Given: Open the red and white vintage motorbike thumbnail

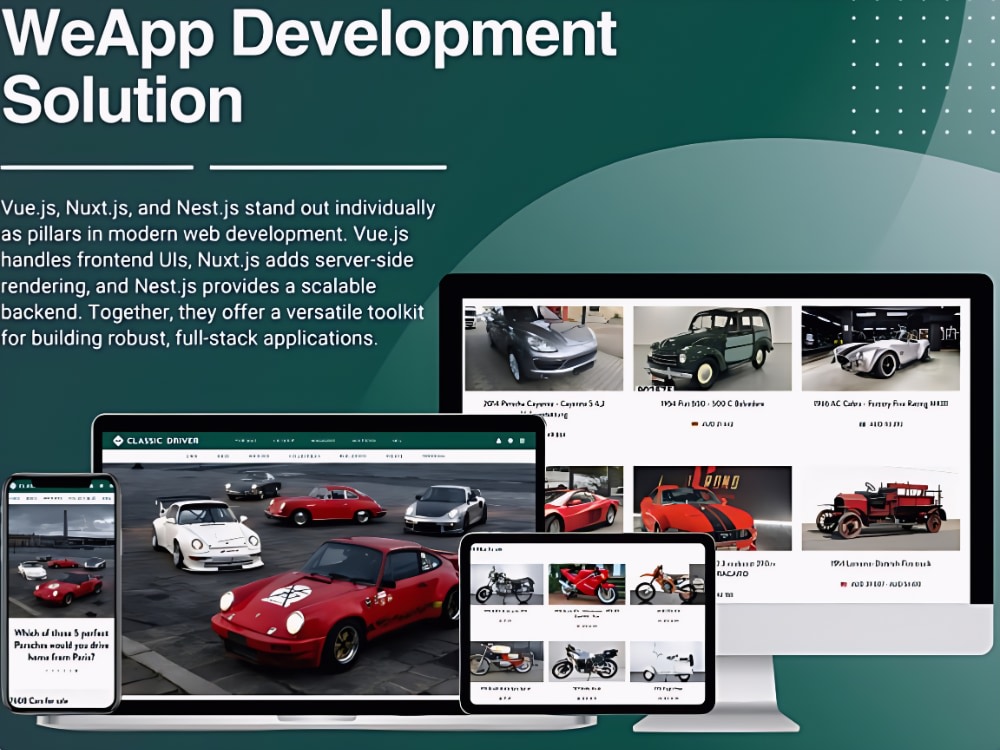Looking at the screenshot, I should pos(507,661).
